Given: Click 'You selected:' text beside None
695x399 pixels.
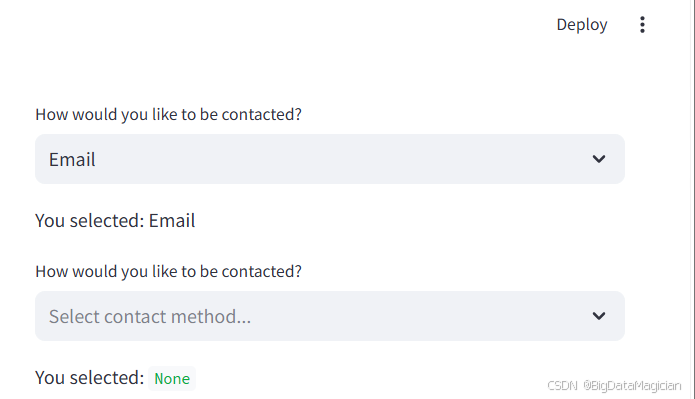Looking at the screenshot, I should (x=90, y=378).
